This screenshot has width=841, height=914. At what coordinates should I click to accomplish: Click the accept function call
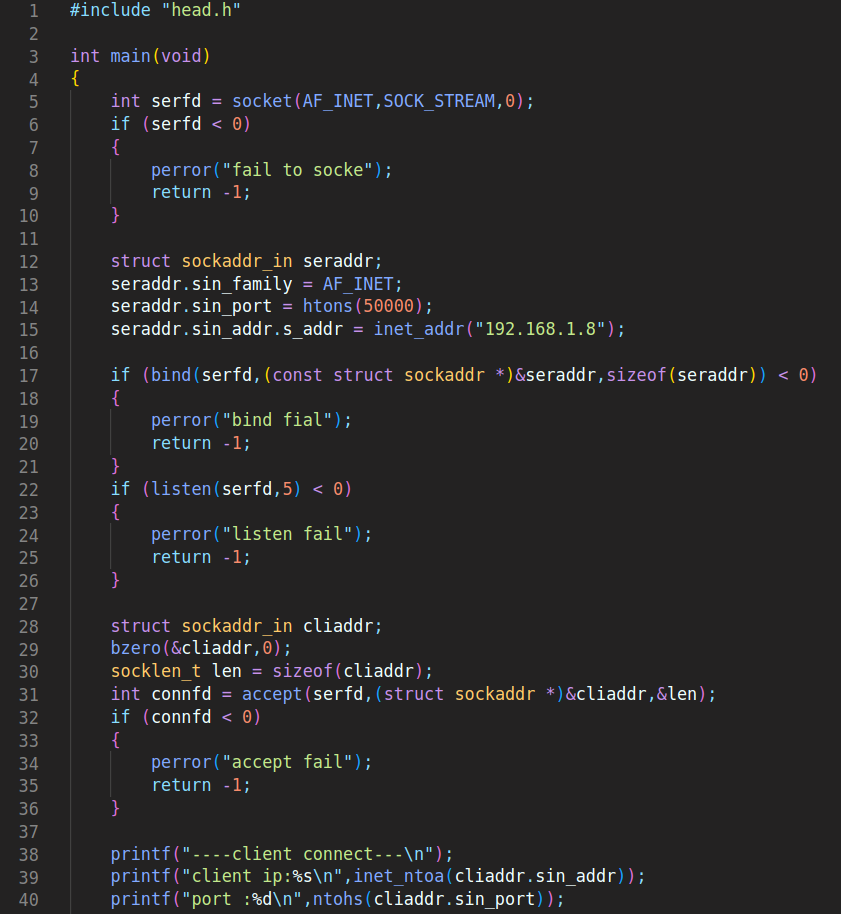272,694
